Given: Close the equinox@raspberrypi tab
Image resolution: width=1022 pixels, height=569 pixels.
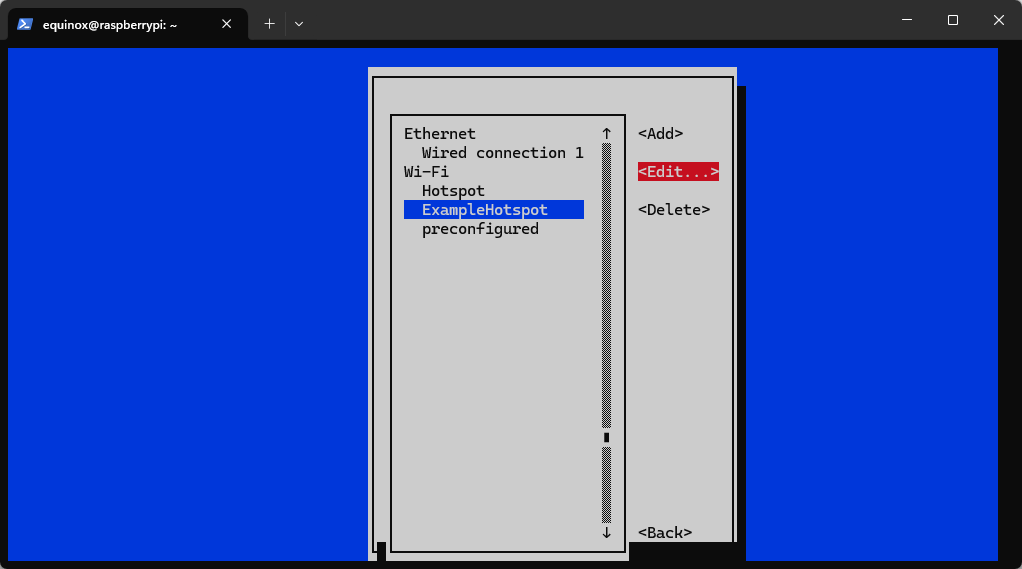Looking at the screenshot, I should point(226,24).
